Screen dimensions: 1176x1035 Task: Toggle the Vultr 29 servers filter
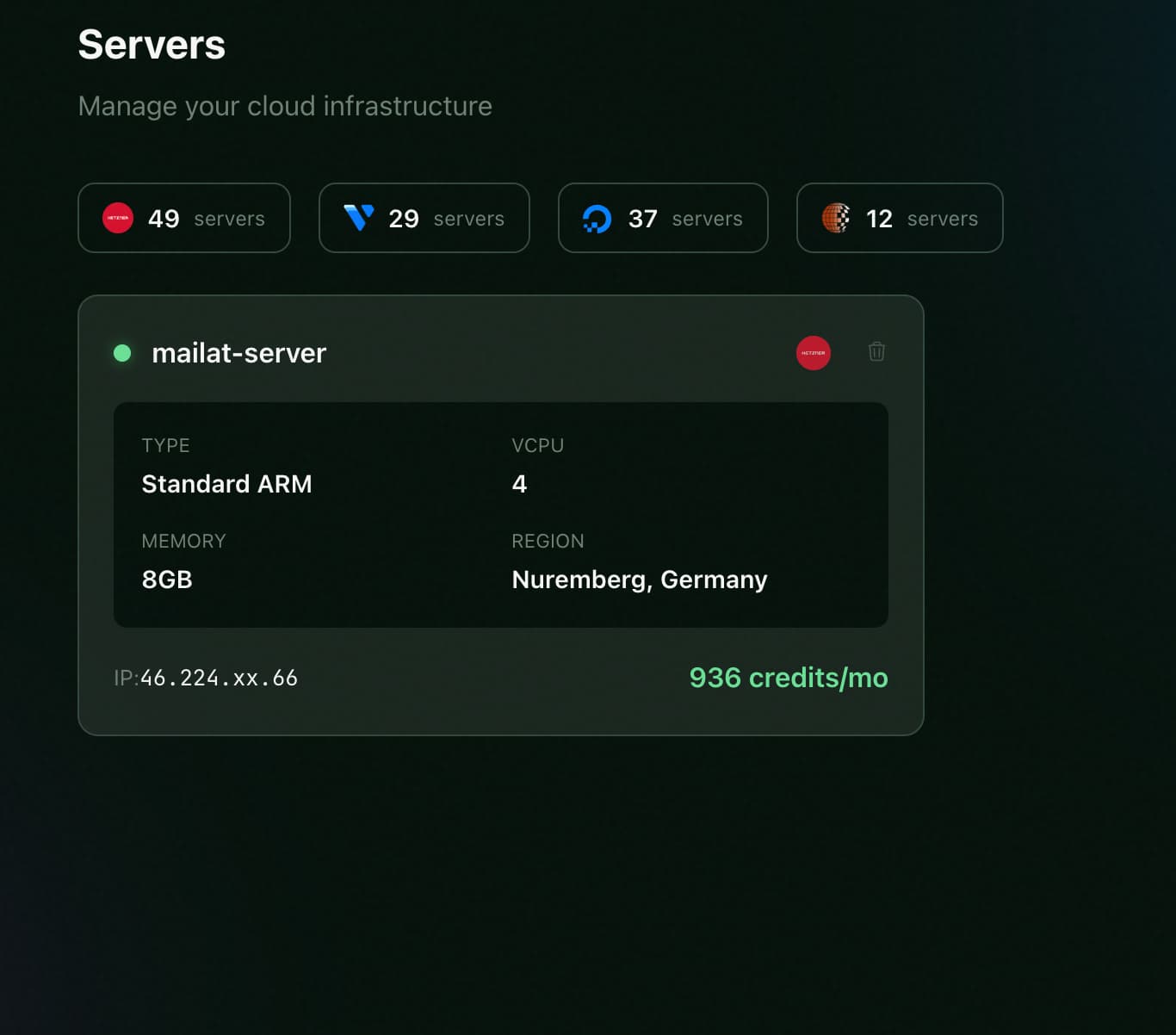(x=424, y=218)
